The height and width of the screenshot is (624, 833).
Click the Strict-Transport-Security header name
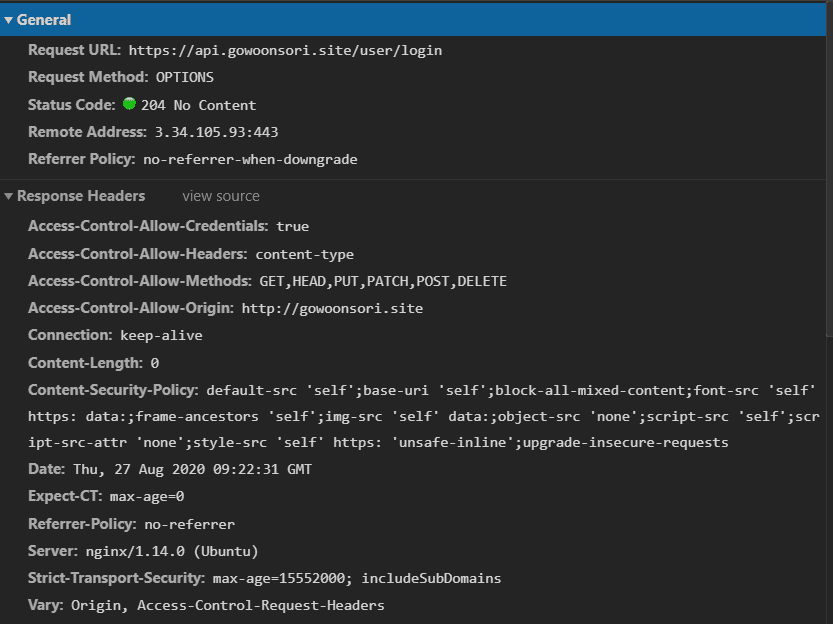pyautogui.click(x=116, y=578)
